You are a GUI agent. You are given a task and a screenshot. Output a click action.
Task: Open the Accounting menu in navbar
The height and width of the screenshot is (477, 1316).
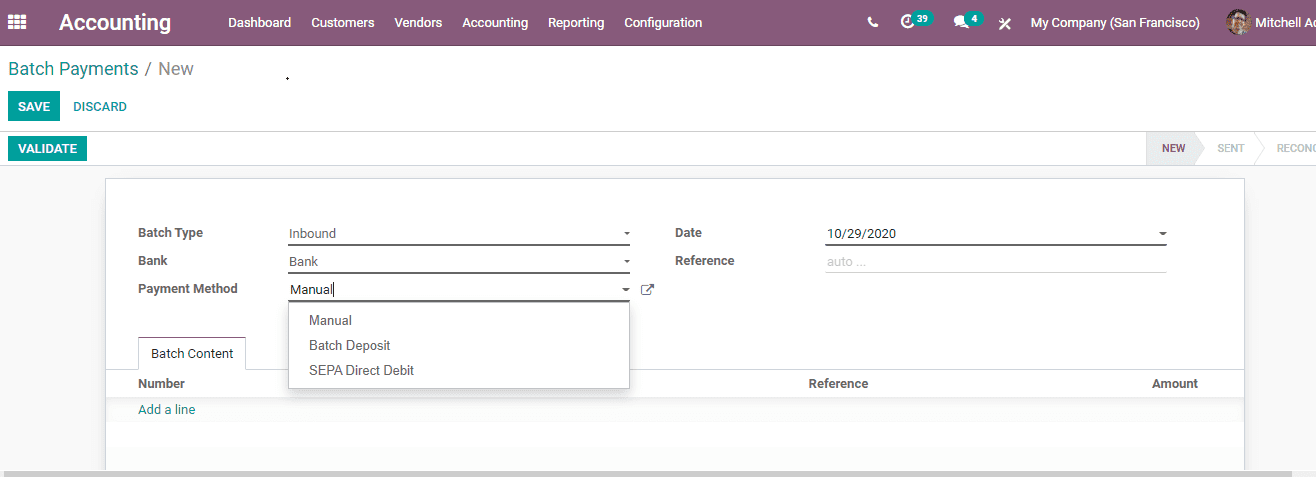coord(495,22)
